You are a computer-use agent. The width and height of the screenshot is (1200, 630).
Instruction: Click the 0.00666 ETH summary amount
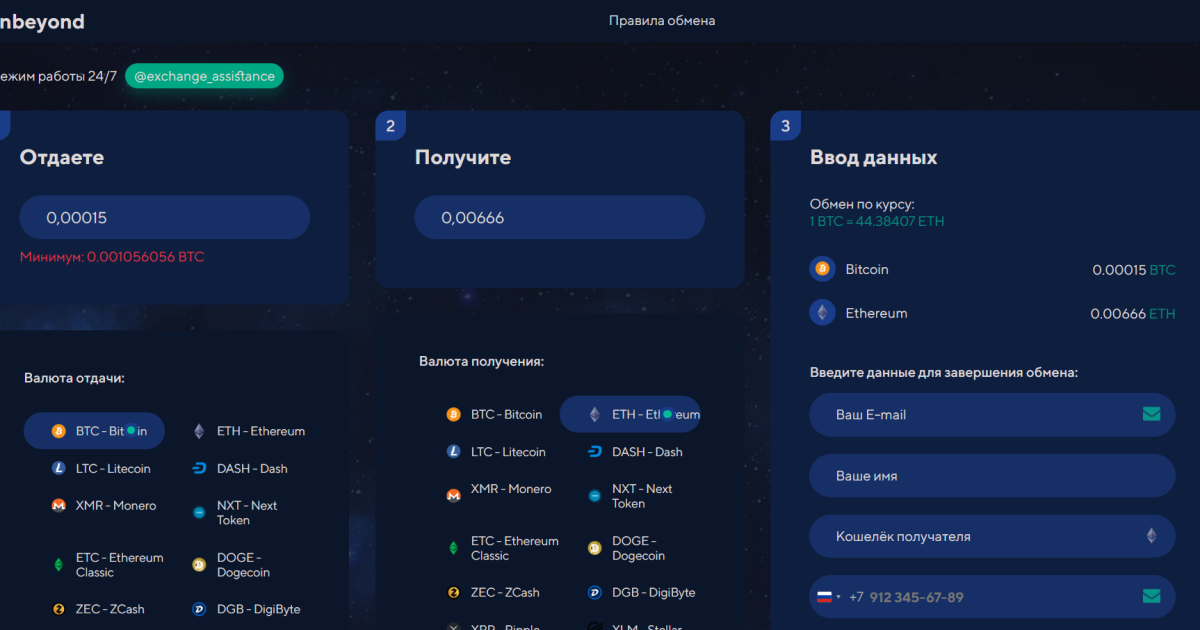[x=1133, y=314]
